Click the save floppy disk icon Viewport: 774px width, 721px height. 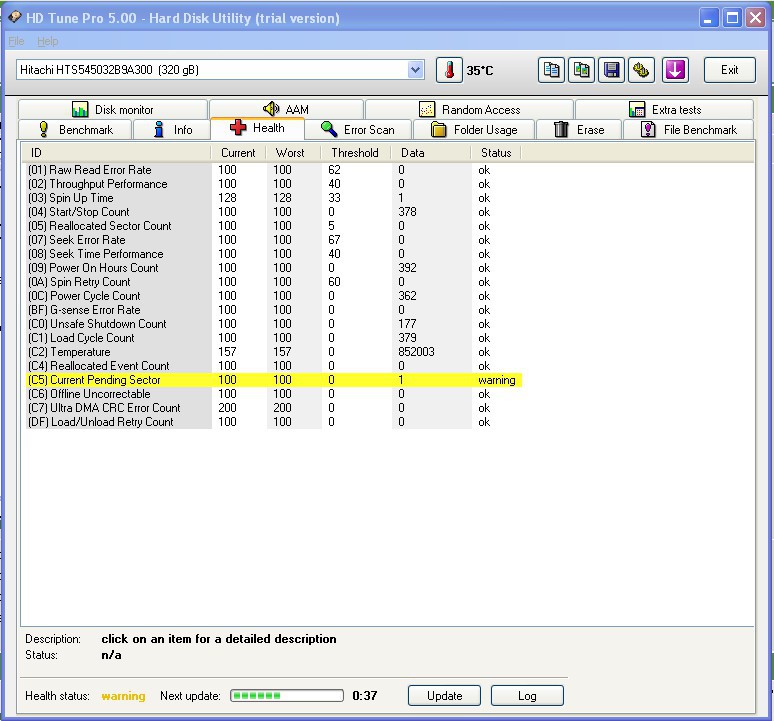click(611, 70)
